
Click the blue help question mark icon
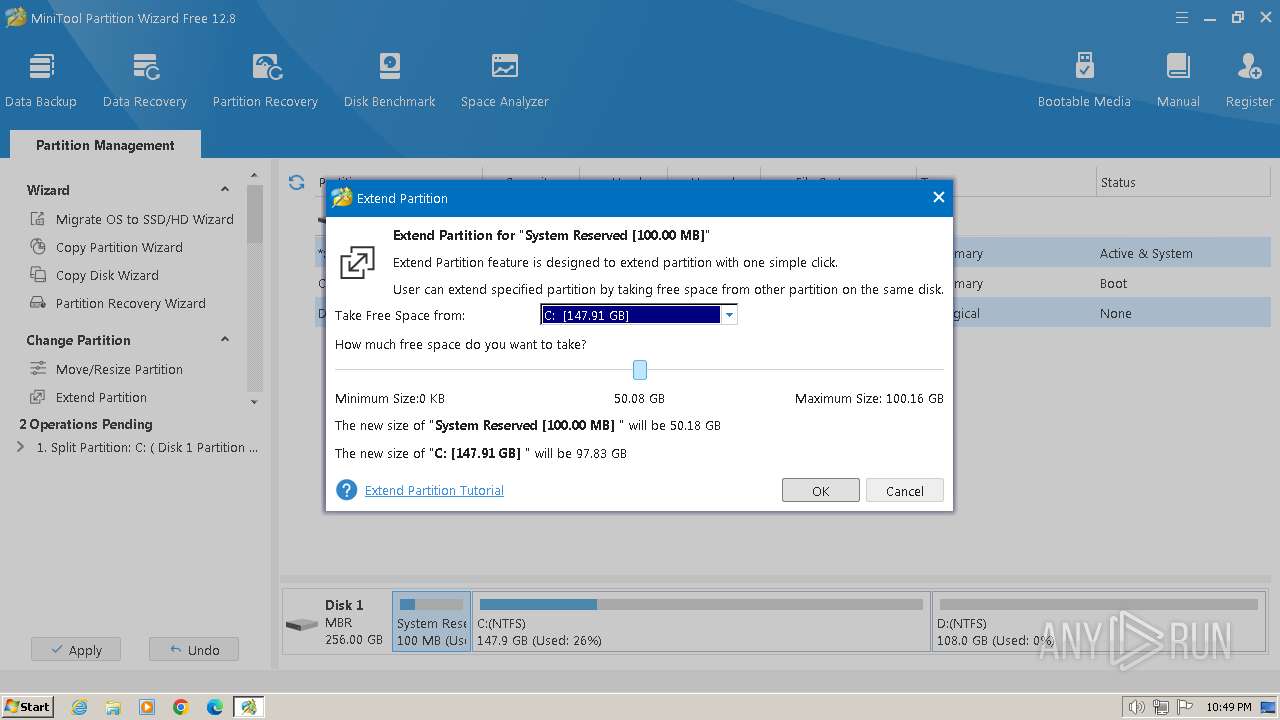346,490
